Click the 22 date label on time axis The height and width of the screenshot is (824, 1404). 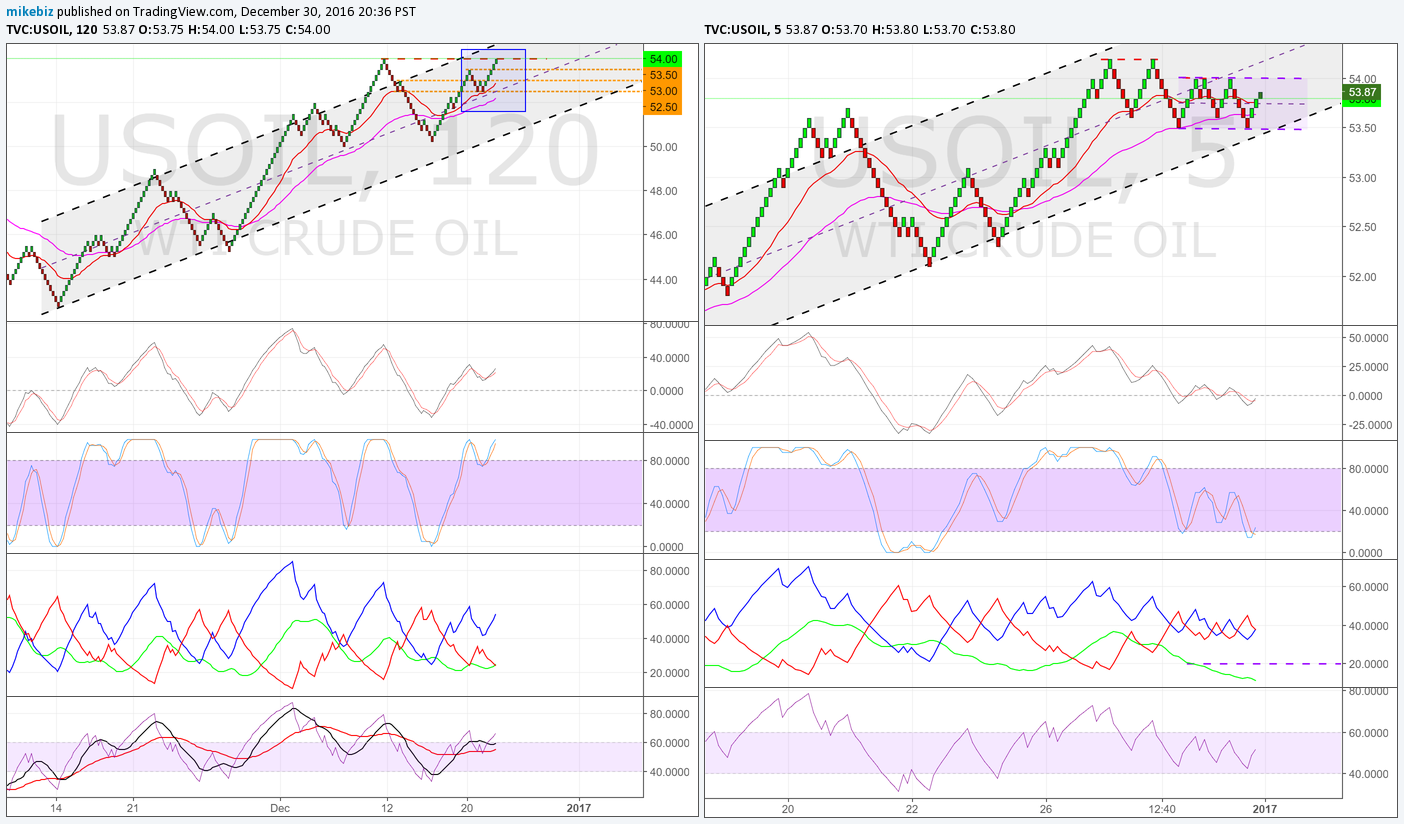[x=911, y=807]
